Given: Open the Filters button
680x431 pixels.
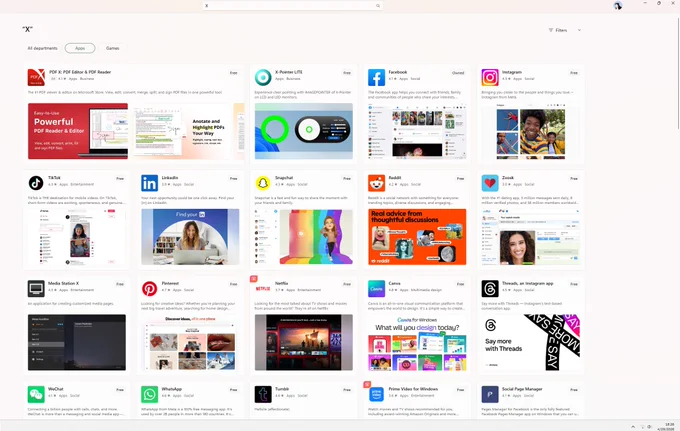Looking at the screenshot, I should click(x=558, y=30).
